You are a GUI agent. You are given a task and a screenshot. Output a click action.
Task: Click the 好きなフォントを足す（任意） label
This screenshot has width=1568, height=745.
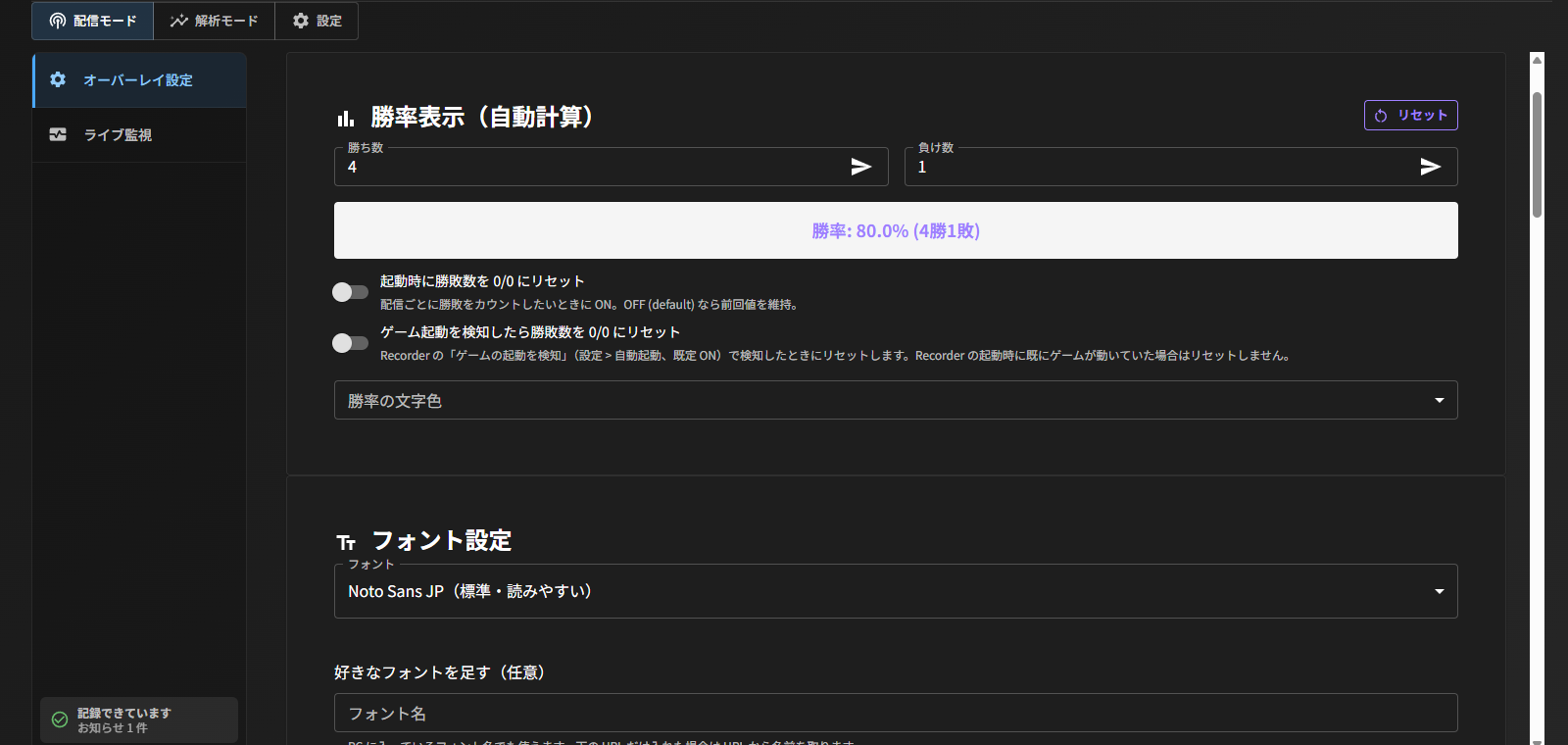[440, 672]
